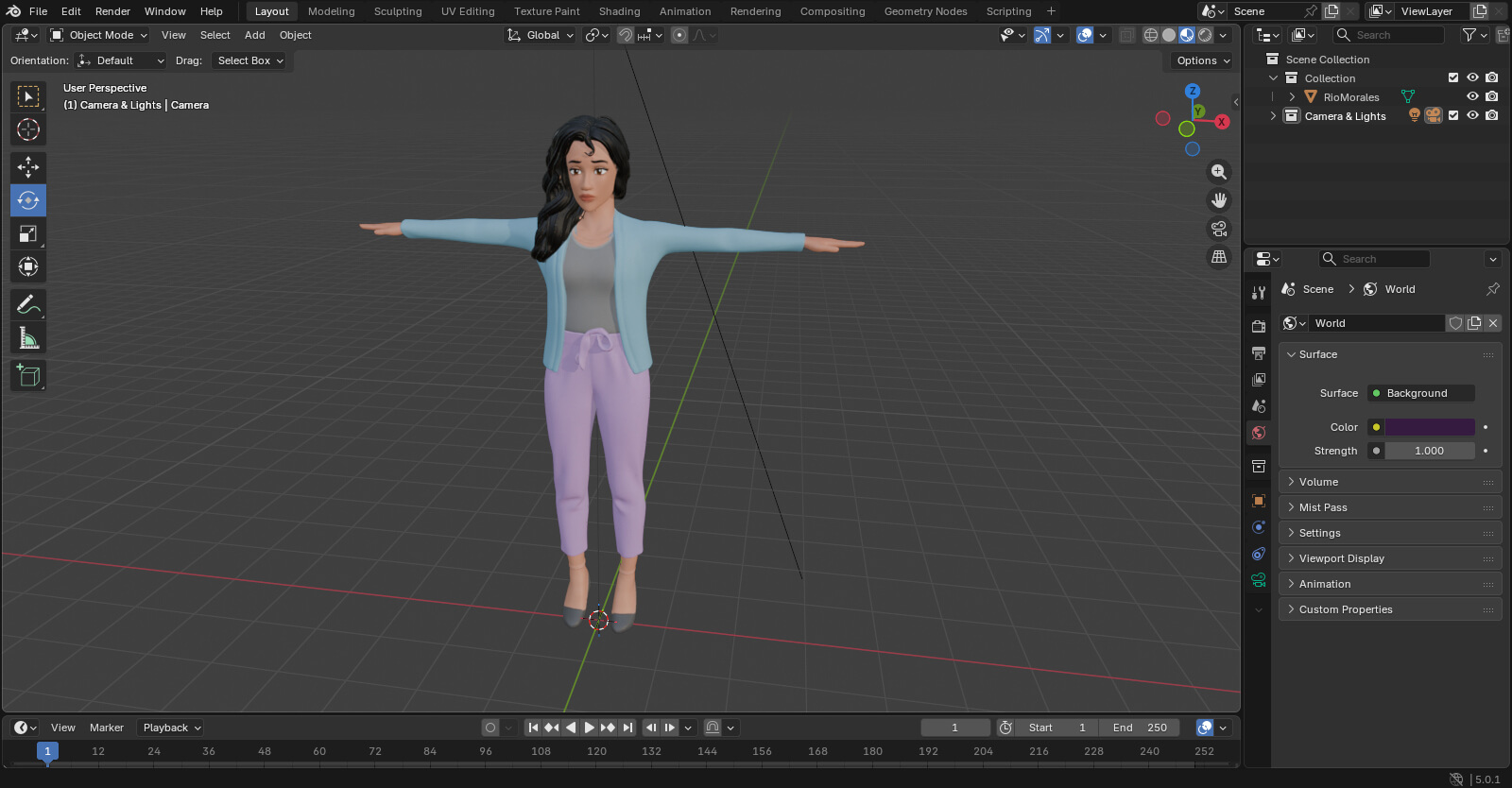Open the Global transform orientation dropdown
This screenshot has height=788, width=1512.
click(541, 35)
